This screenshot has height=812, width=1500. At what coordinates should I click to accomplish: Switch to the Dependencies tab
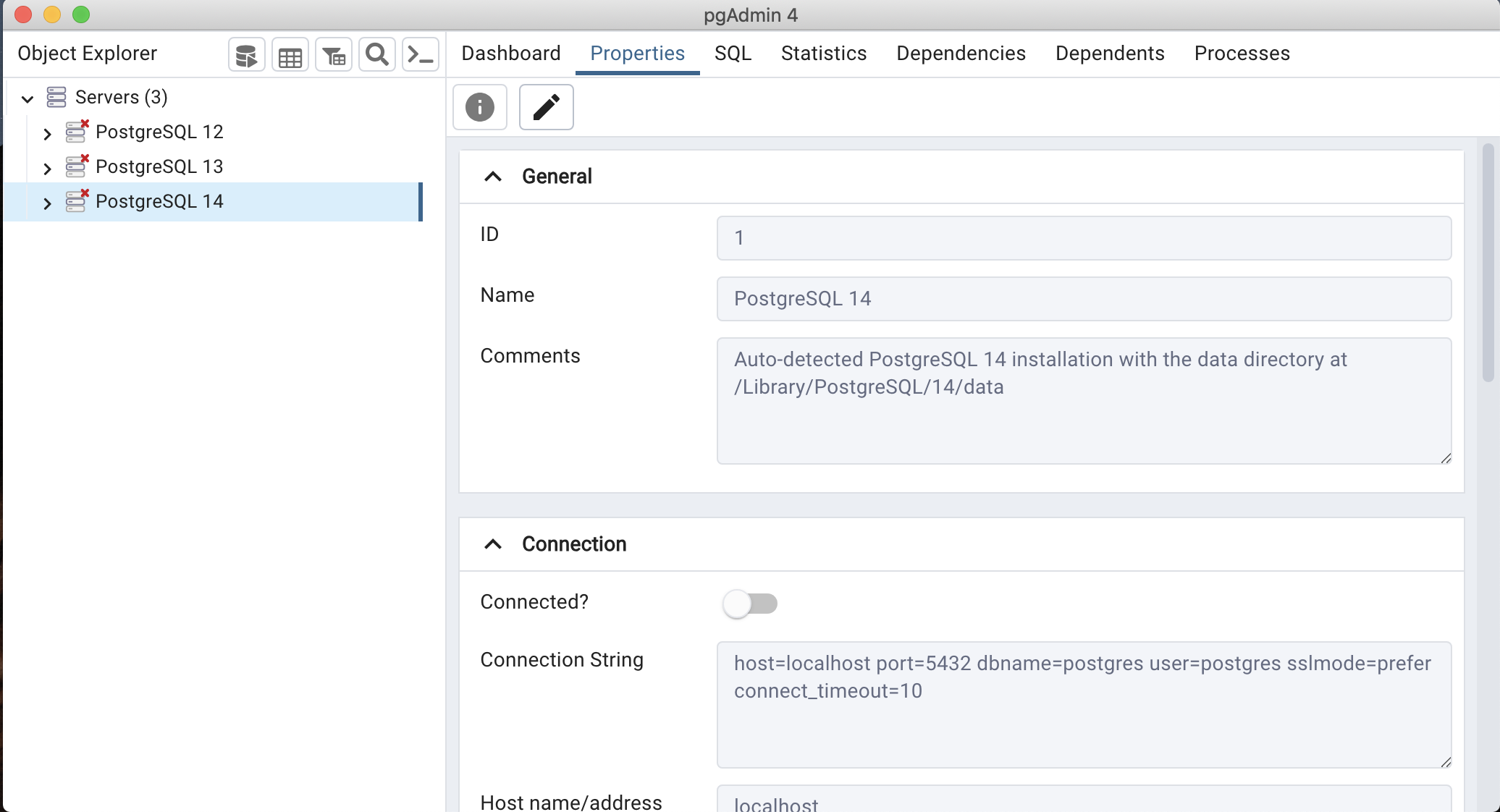(x=961, y=54)
